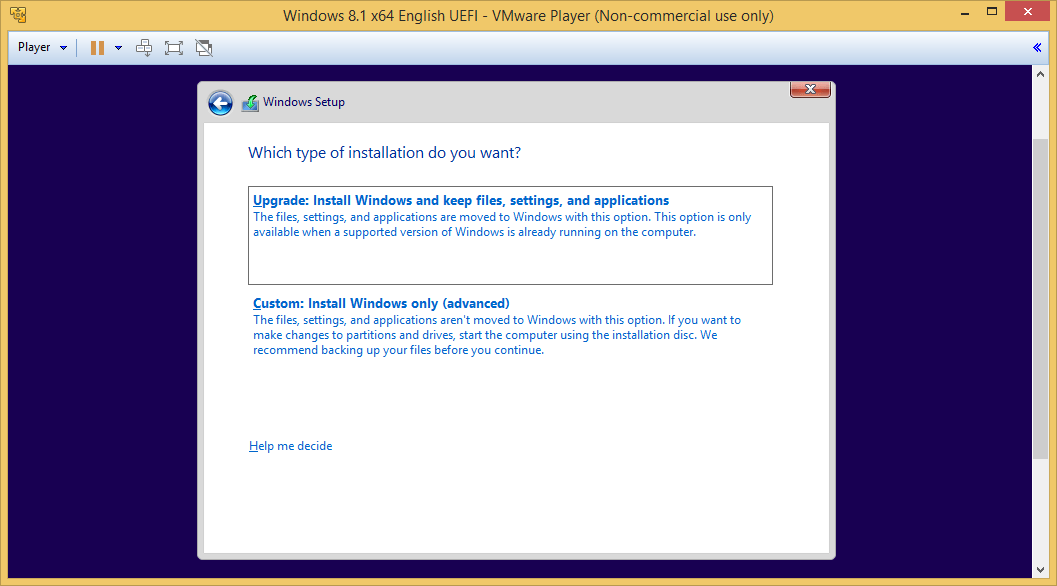Close the Windows Setup dialog
This screenshot has height=586, width=1057.
pos(810,89)
